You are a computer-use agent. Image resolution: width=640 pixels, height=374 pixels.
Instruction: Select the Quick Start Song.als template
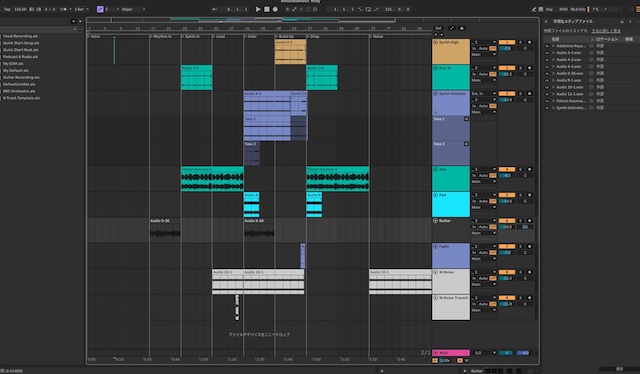(x=21, y=43)
